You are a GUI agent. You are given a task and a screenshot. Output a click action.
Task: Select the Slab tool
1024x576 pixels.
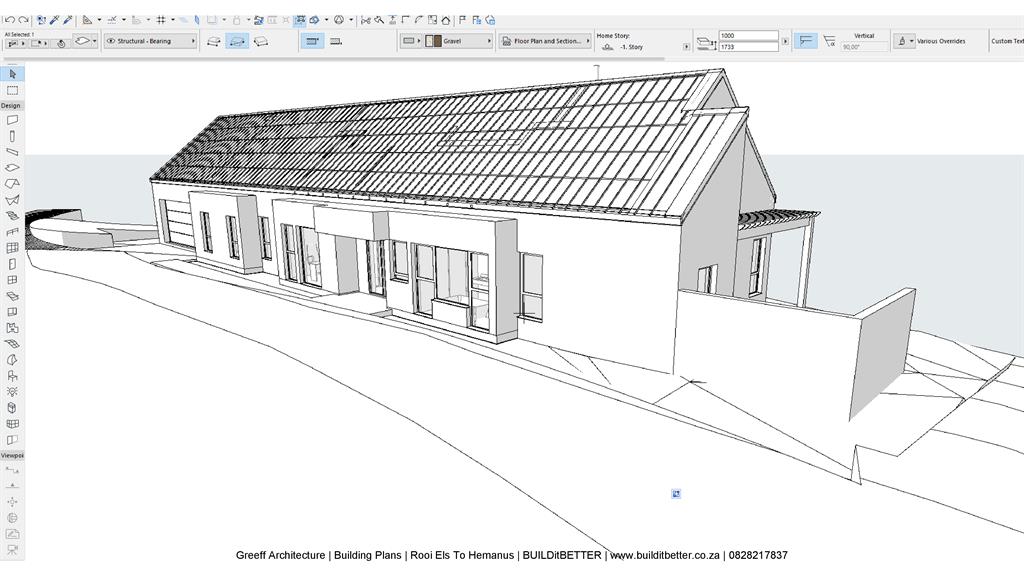pyautogui.click(x=12, y=168)
